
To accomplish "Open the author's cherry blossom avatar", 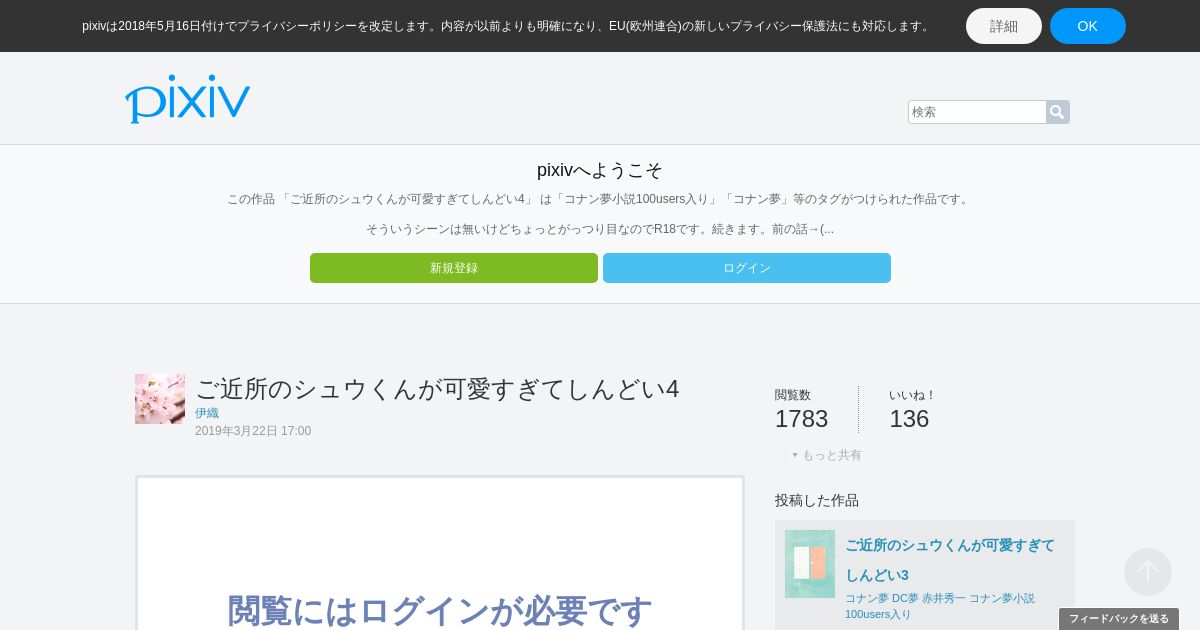I will tap(160, 399).
